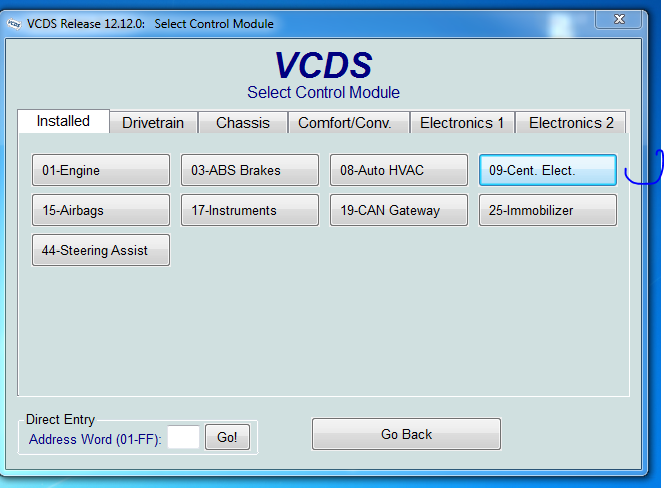664x488 pixels.
Task: Switch to the Installed tab
Action: coord(63,121)
